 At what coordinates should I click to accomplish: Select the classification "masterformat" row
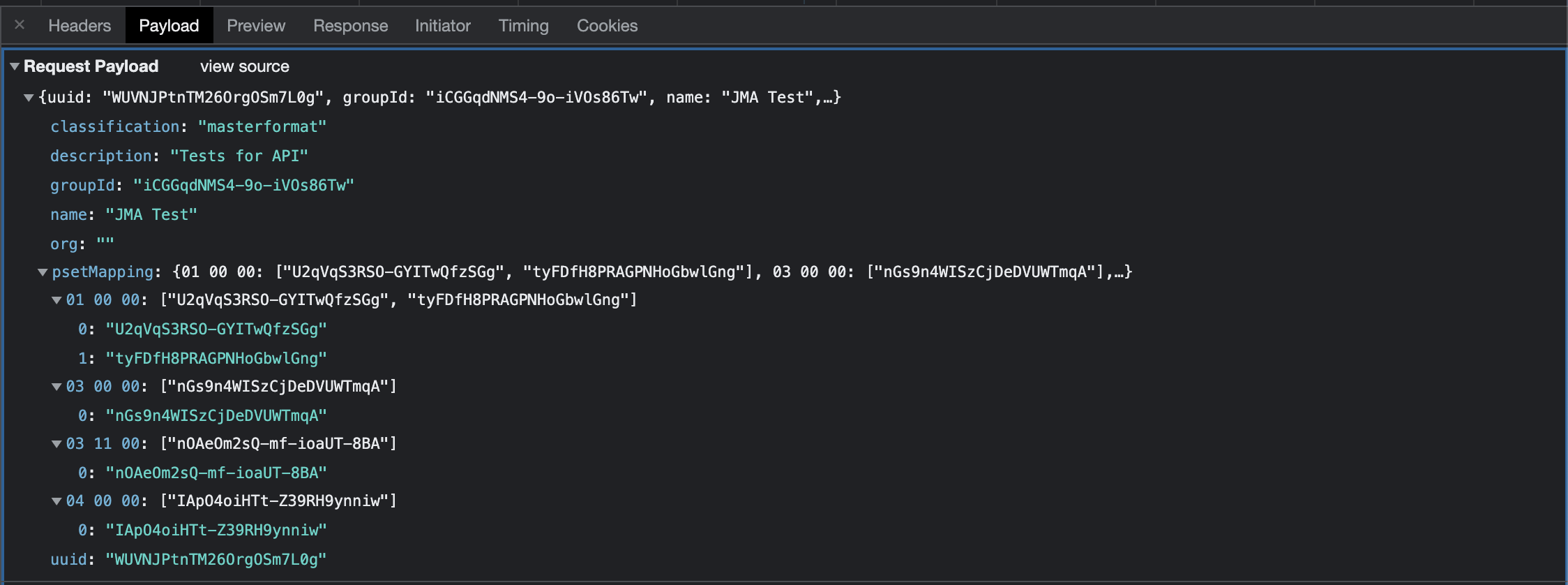point(188,127)
